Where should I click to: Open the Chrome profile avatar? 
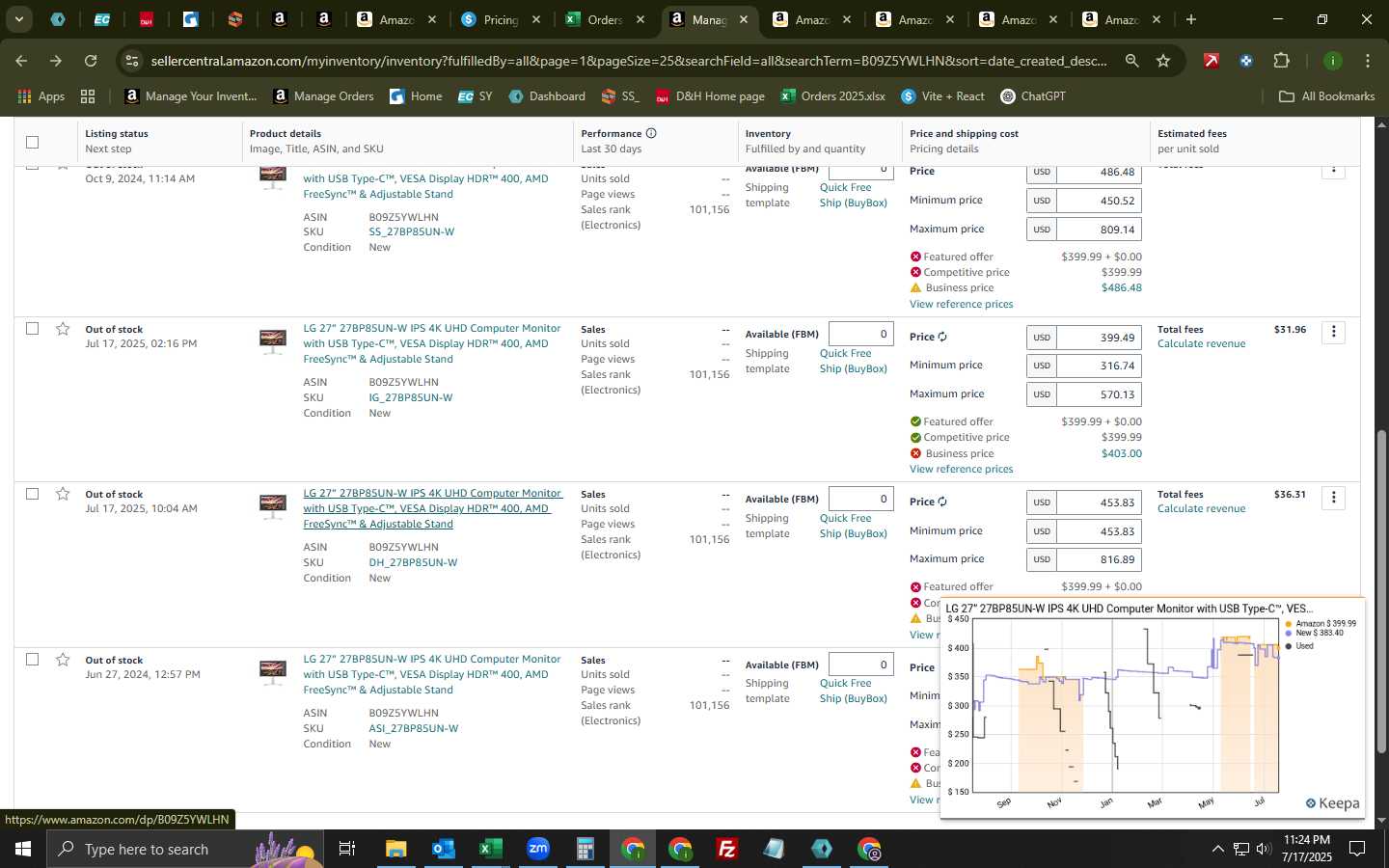[x=1332, y=61]
